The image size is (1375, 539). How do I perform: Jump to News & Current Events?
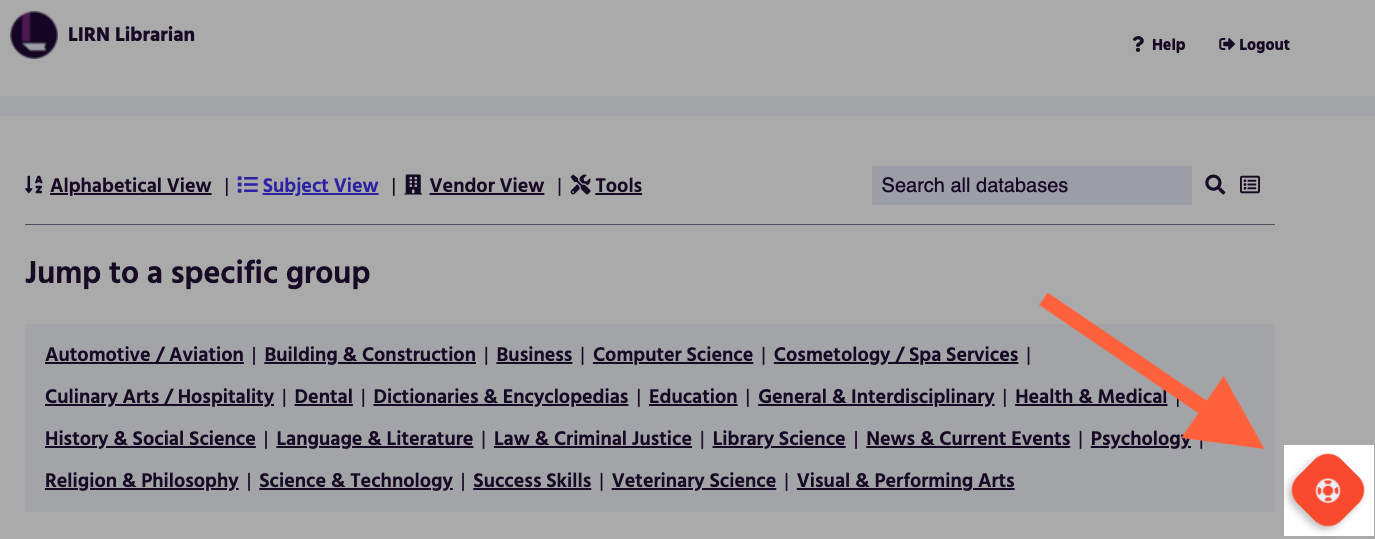pyautogui.click(x=967, y=439)
